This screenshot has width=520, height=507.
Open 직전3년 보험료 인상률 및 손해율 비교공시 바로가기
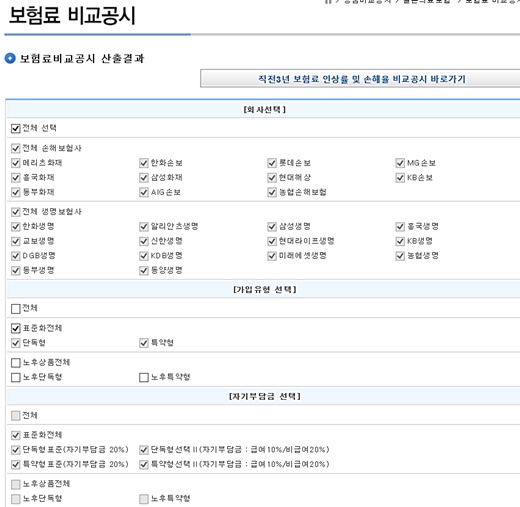(361, 79)
